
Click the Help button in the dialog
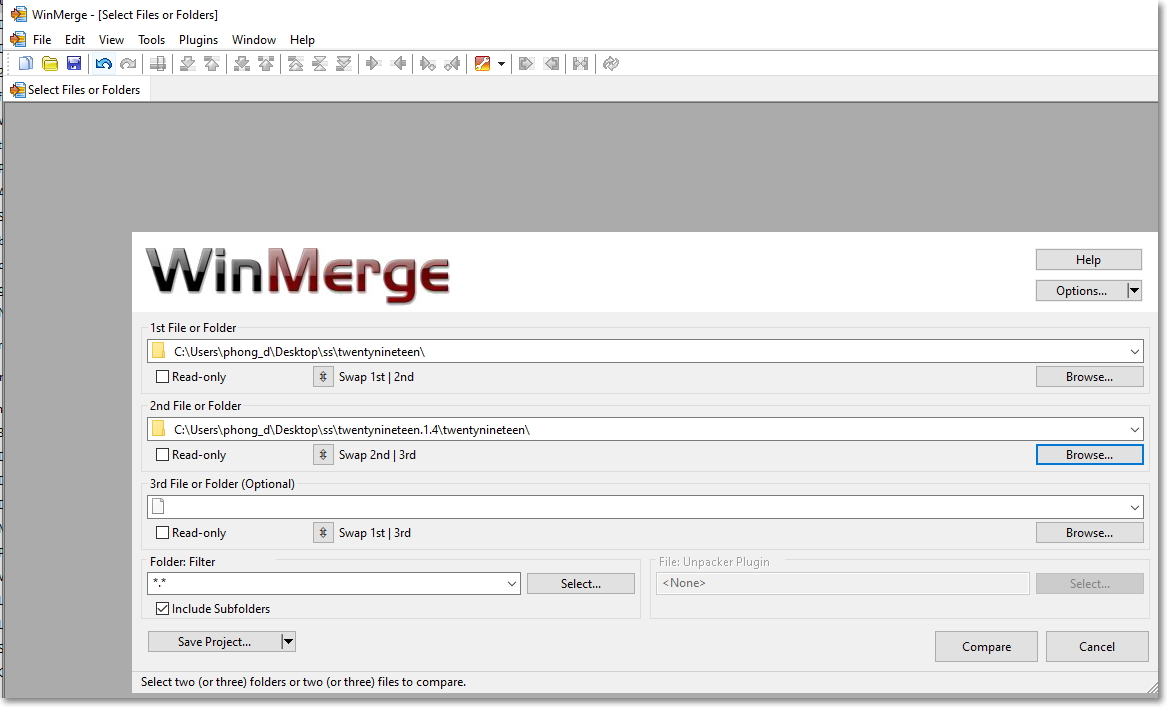point(1088,260)
